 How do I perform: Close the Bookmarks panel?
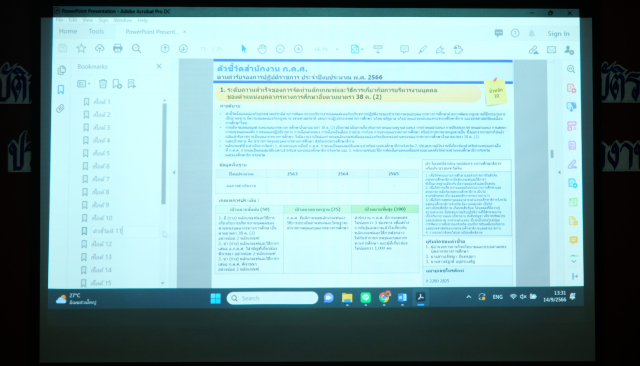[x=159, y=66]
